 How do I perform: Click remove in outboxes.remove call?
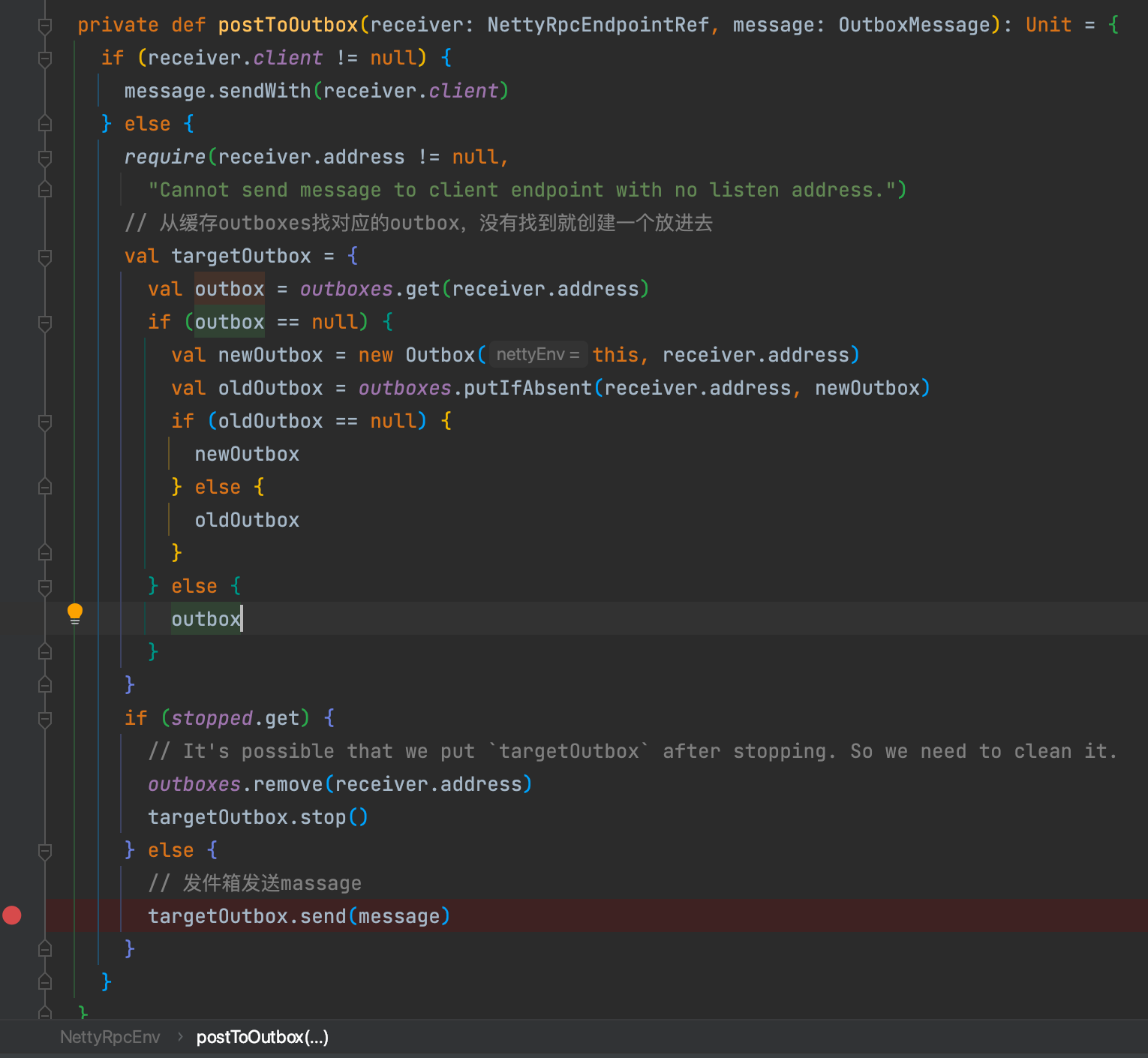288,784
